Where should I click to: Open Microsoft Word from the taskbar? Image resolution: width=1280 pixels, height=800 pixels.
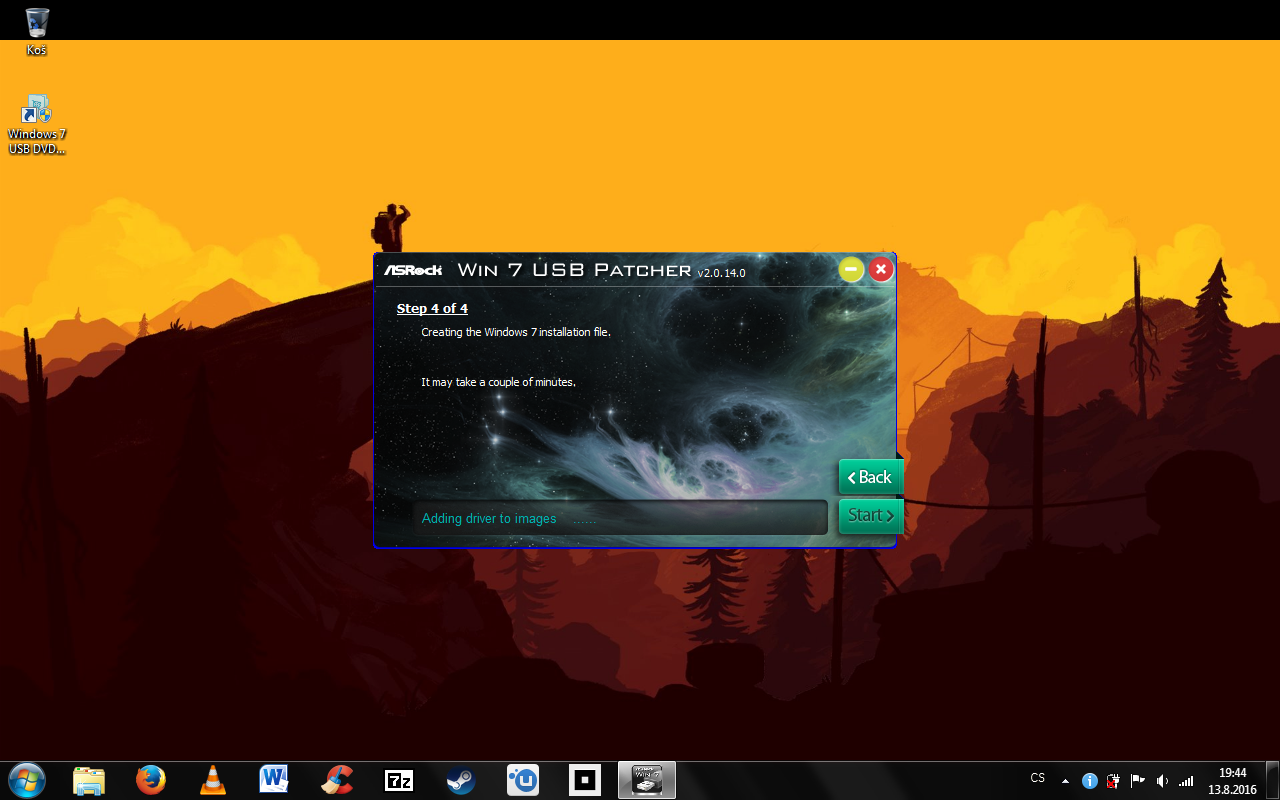[x=274, y=780]
